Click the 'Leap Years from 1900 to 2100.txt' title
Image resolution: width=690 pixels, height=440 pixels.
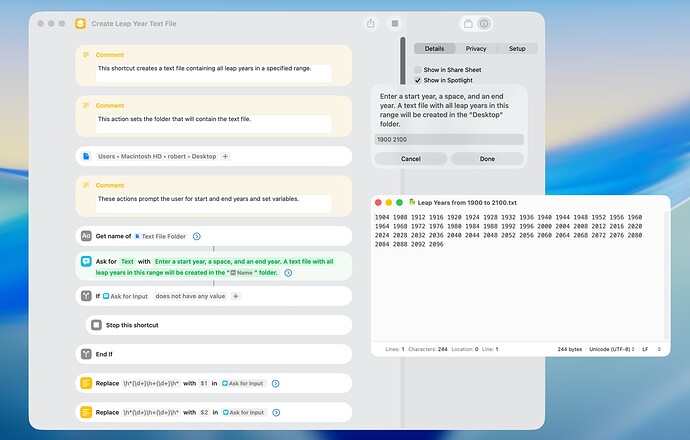pos(467,202)
